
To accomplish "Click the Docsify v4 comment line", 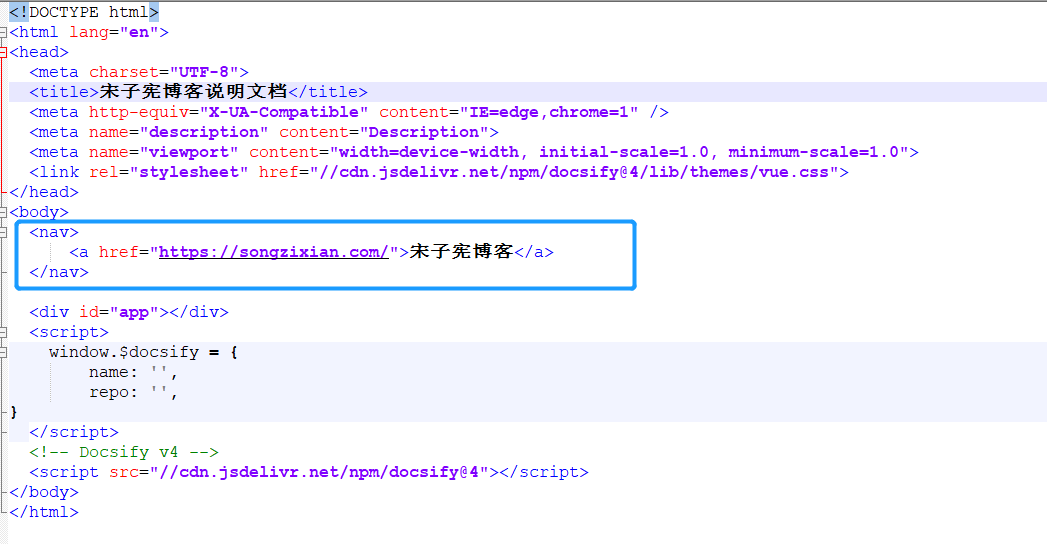I will point(124,453).
